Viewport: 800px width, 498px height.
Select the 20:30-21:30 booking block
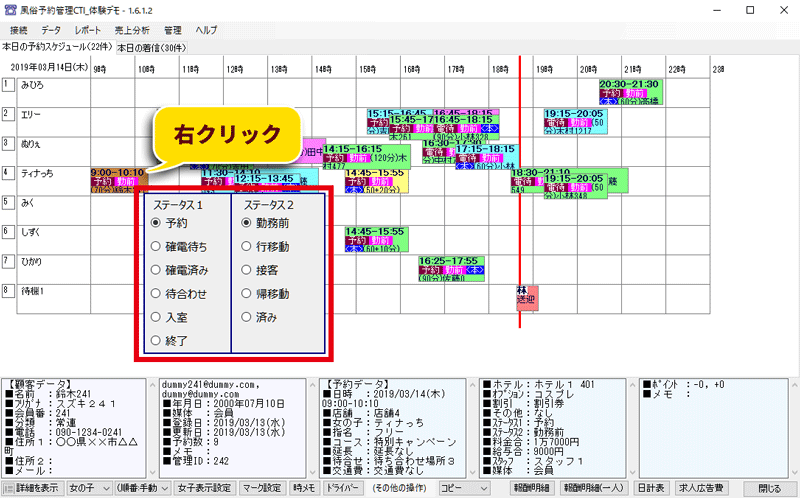(629, 92)
